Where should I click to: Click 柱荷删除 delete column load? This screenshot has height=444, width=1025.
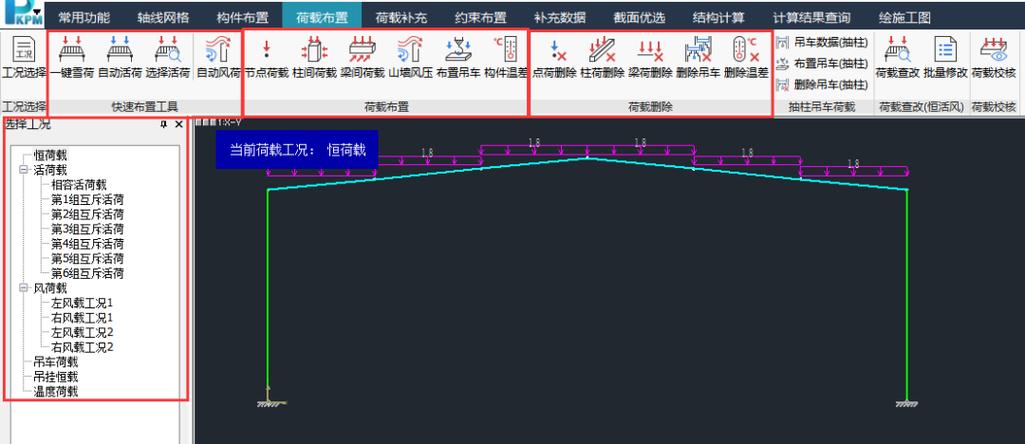602,58
